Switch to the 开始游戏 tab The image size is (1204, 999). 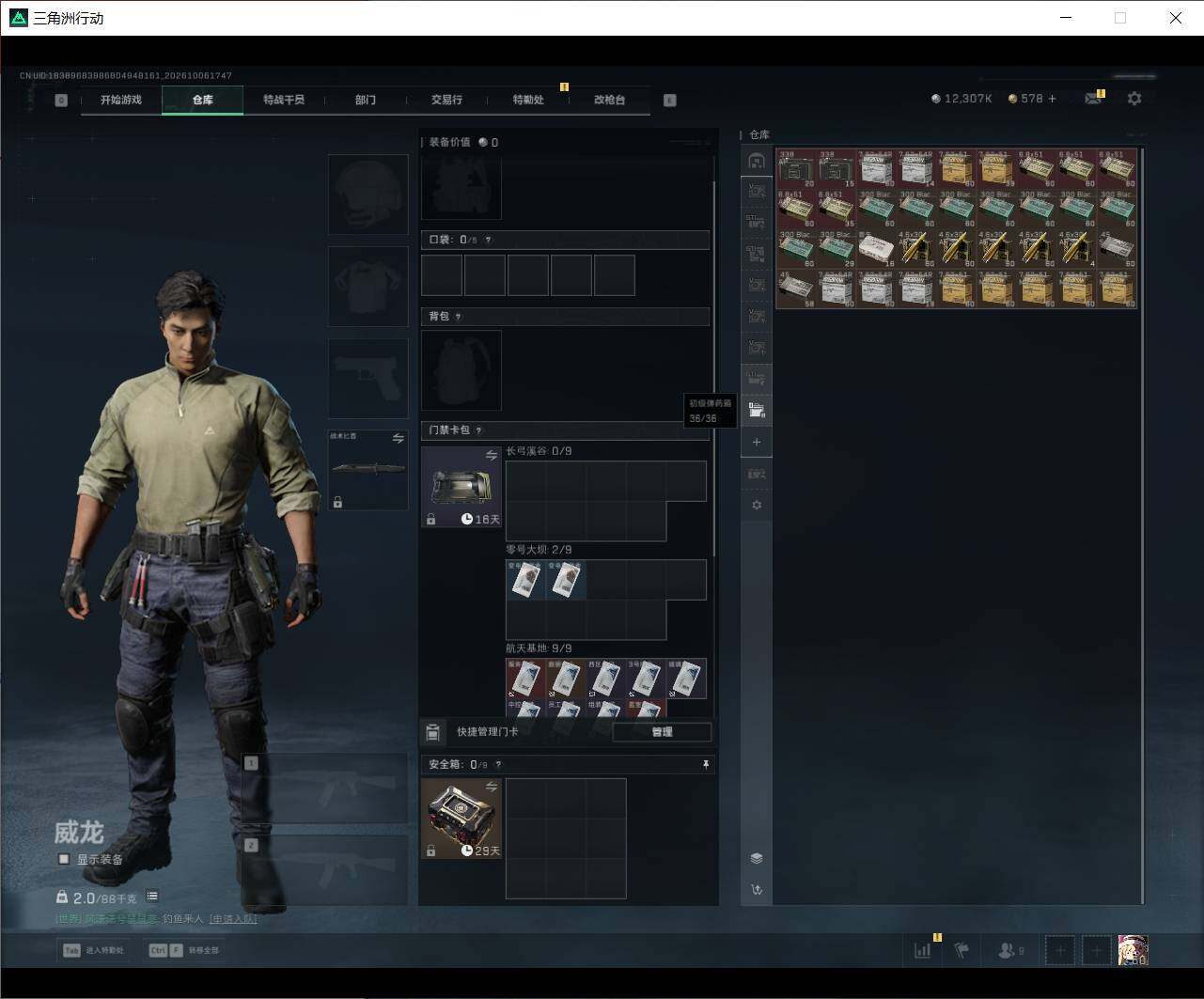(121, 100)
